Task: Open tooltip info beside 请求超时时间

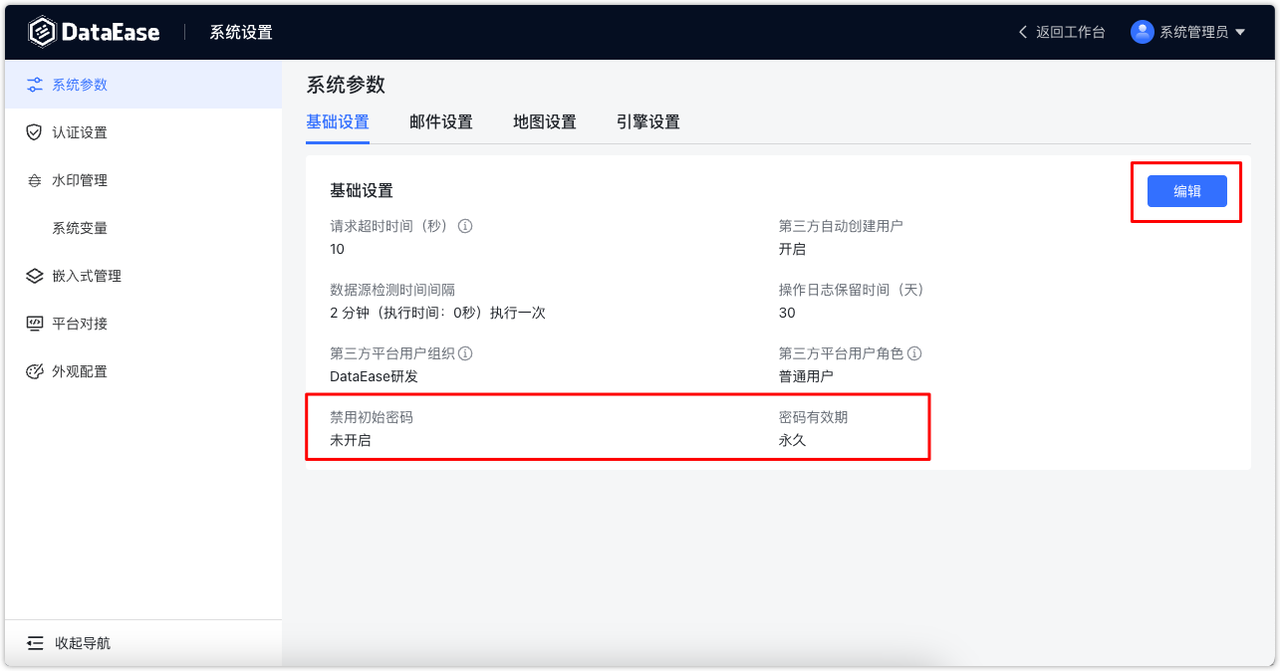Action: 464,226
